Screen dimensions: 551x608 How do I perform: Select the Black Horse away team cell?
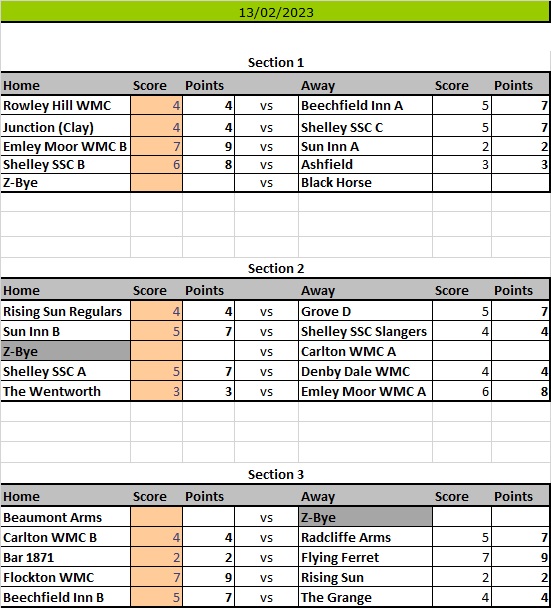point(365,182)
